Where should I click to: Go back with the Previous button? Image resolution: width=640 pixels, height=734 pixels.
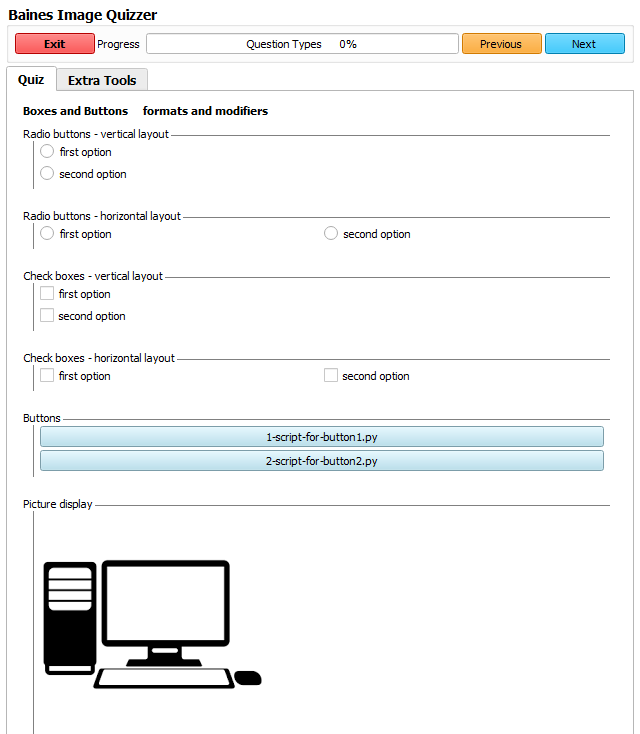(x=501, y=44)
